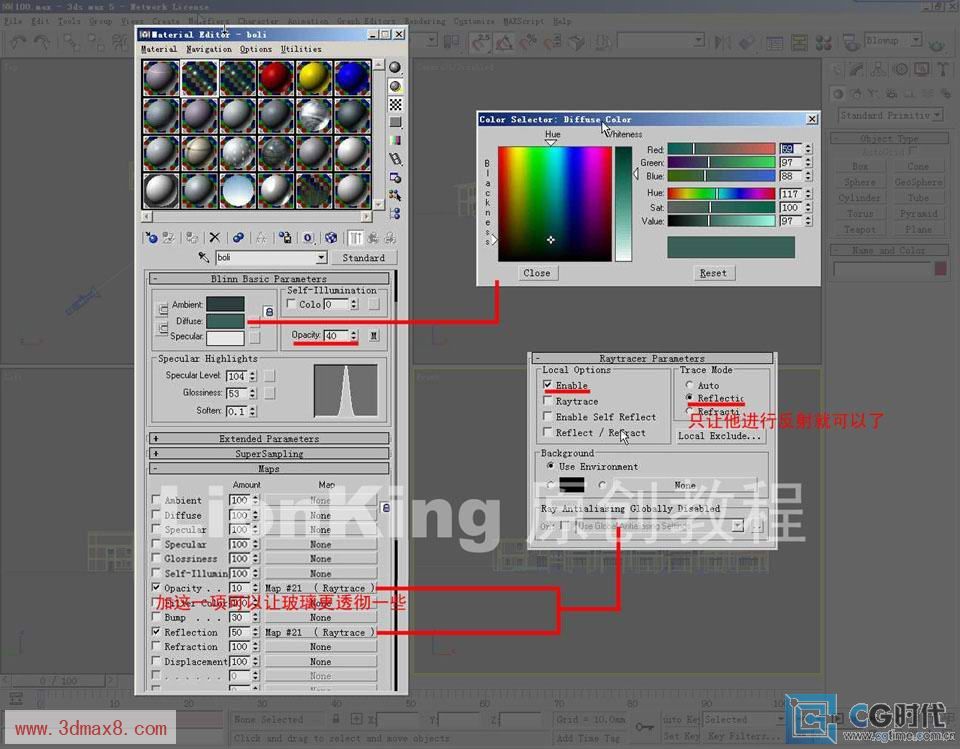This screenshot has width=960, height=749.
Task: Open the Material menu
Action: [x=159, y=49]
